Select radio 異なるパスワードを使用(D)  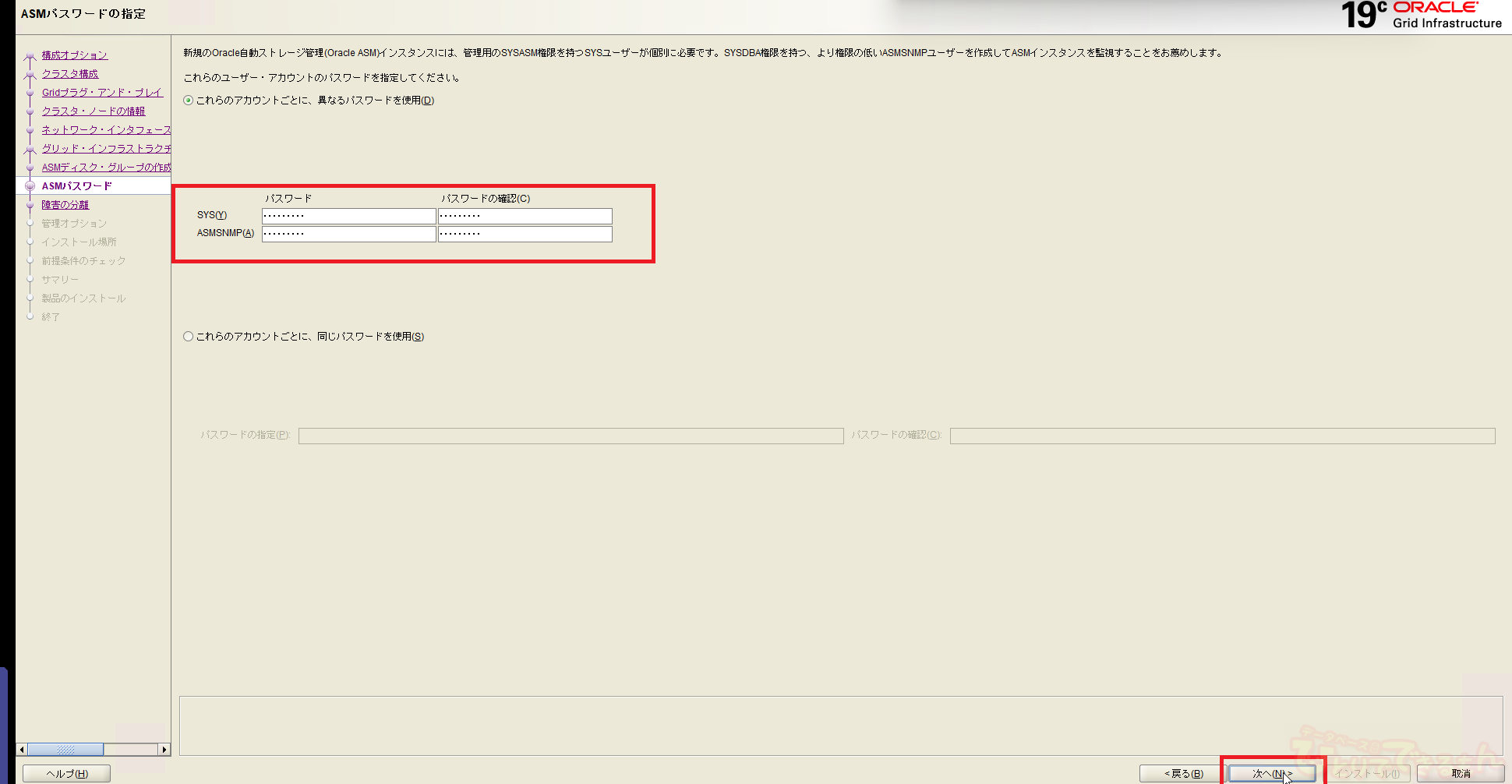point(189,101)
